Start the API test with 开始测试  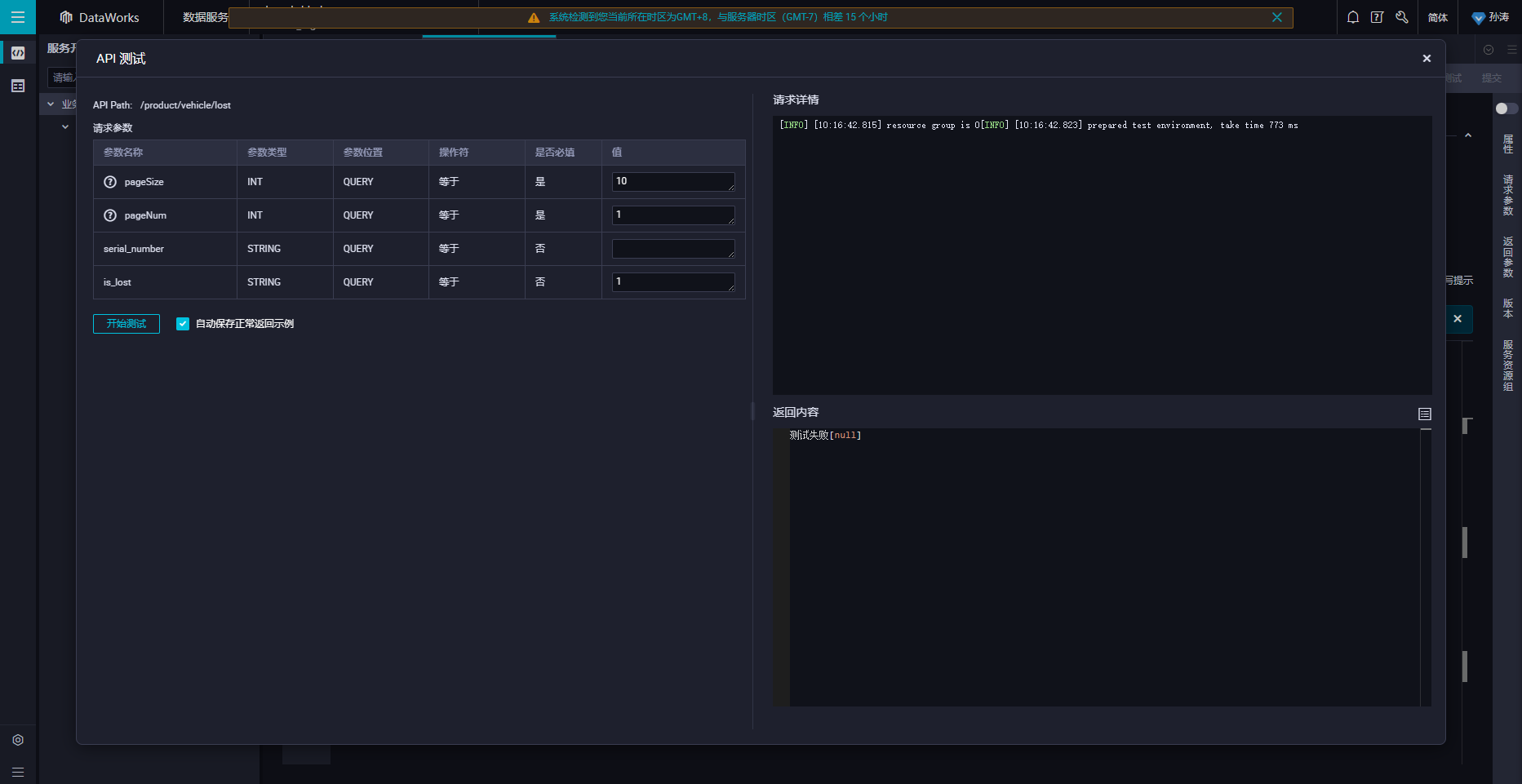pyautogui.click(x=126, y=324)
